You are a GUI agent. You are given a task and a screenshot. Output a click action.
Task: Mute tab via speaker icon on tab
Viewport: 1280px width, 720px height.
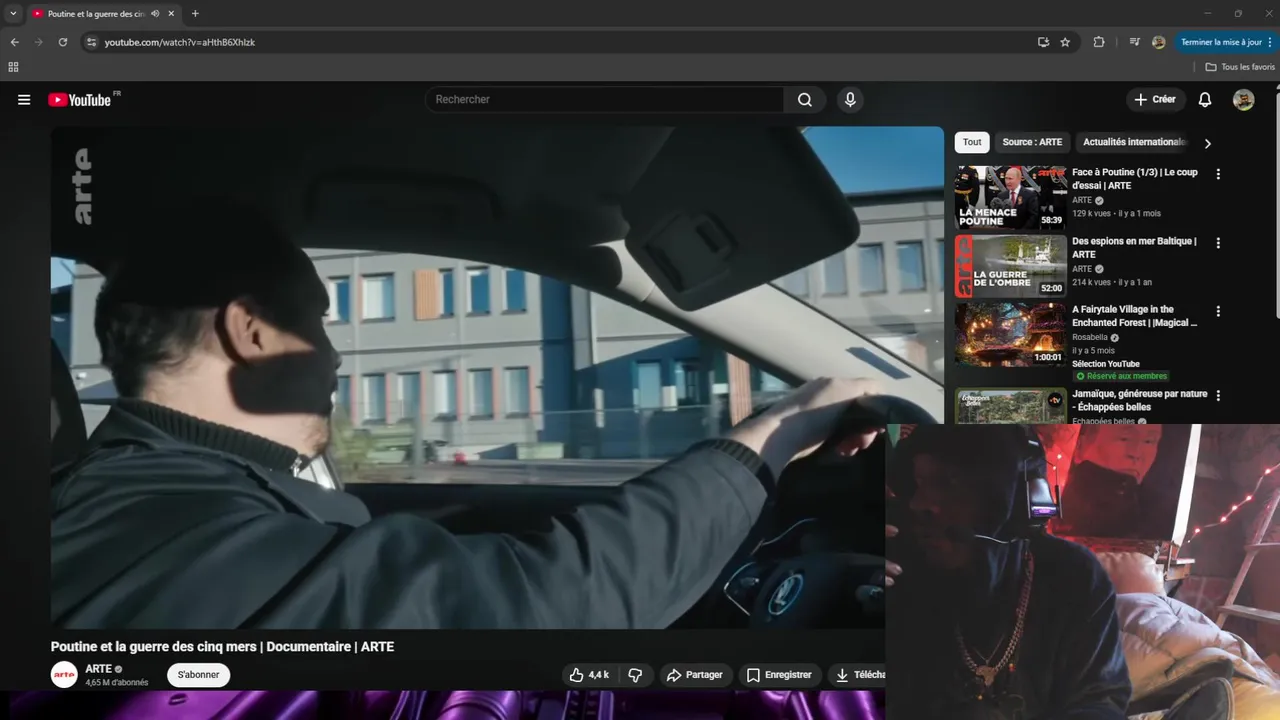(x=155, y=14)
